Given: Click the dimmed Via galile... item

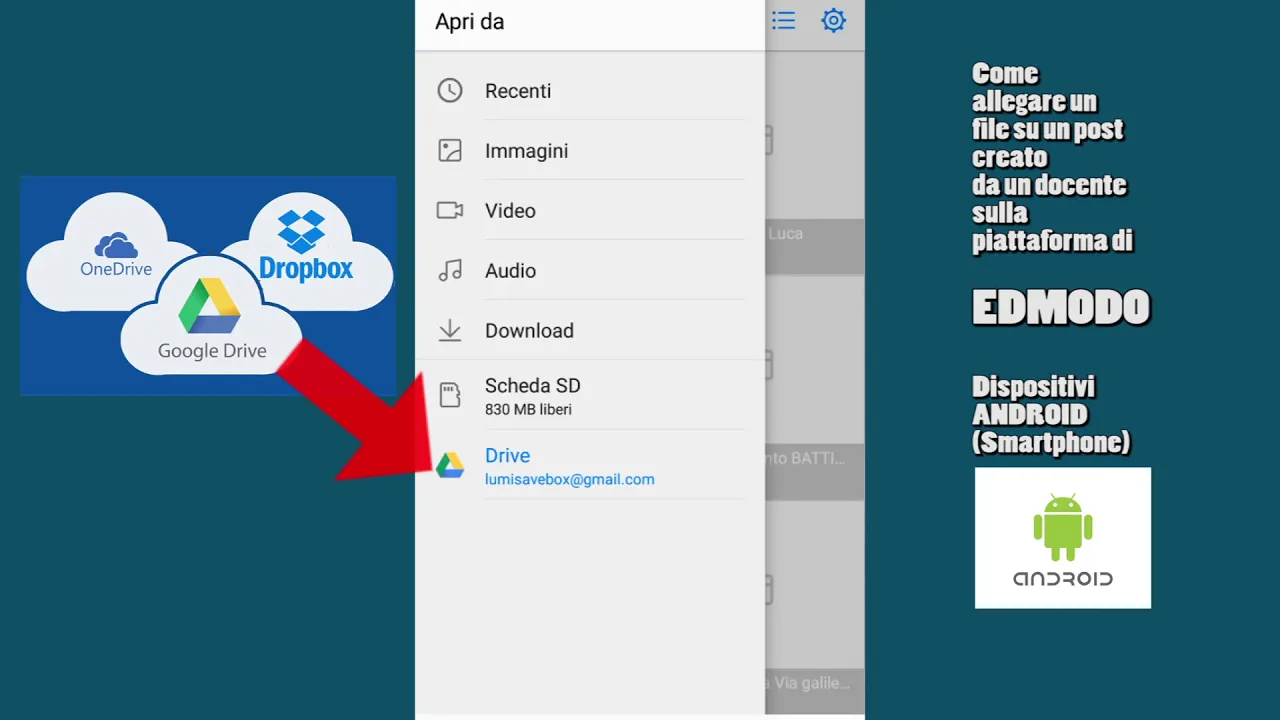Looking at the screenshot, I should 815,690.
